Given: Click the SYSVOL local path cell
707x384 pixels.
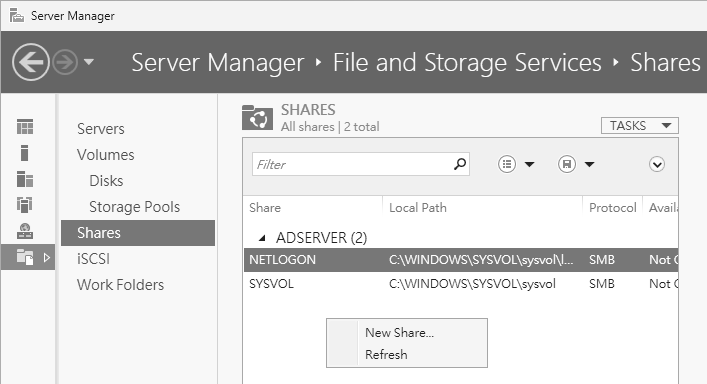Looking at the screenshot, I should click(x=472, y=284).
